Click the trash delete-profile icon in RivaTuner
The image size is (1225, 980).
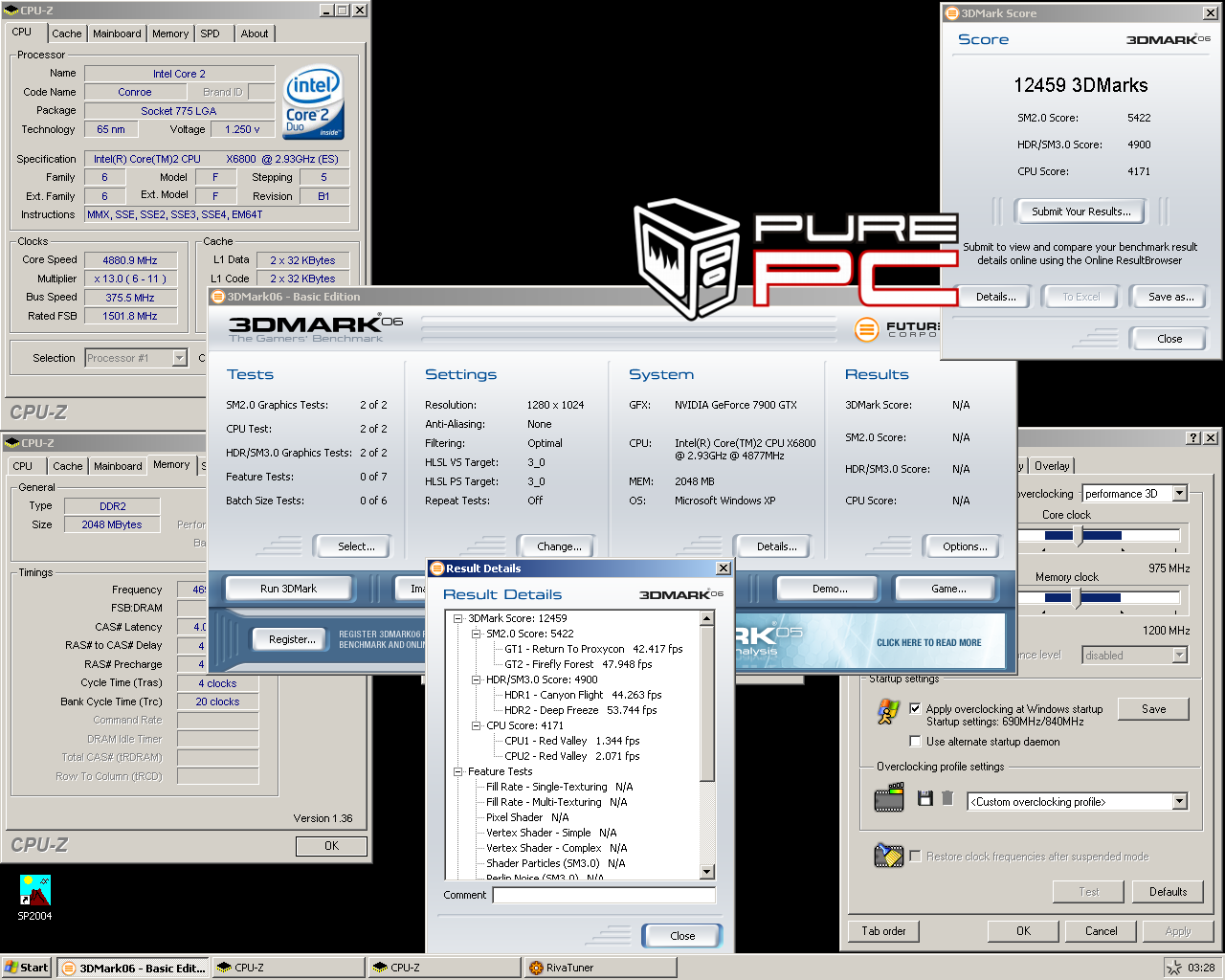(x=947, y=798)
